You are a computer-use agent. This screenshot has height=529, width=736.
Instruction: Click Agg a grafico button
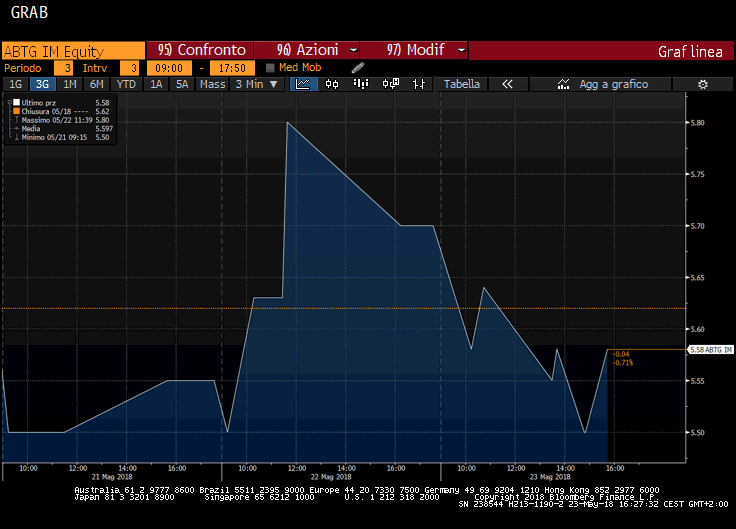click(600, 84)
